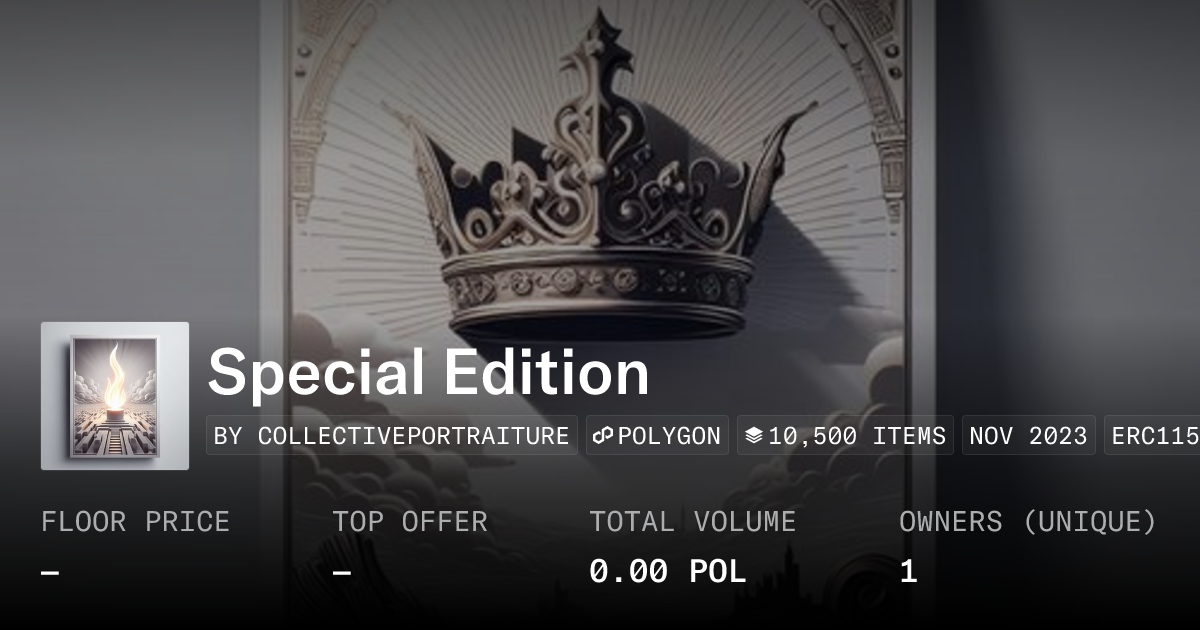
Task: Click the TOTAL VOLUME label
Action: [x=692, y=522]
